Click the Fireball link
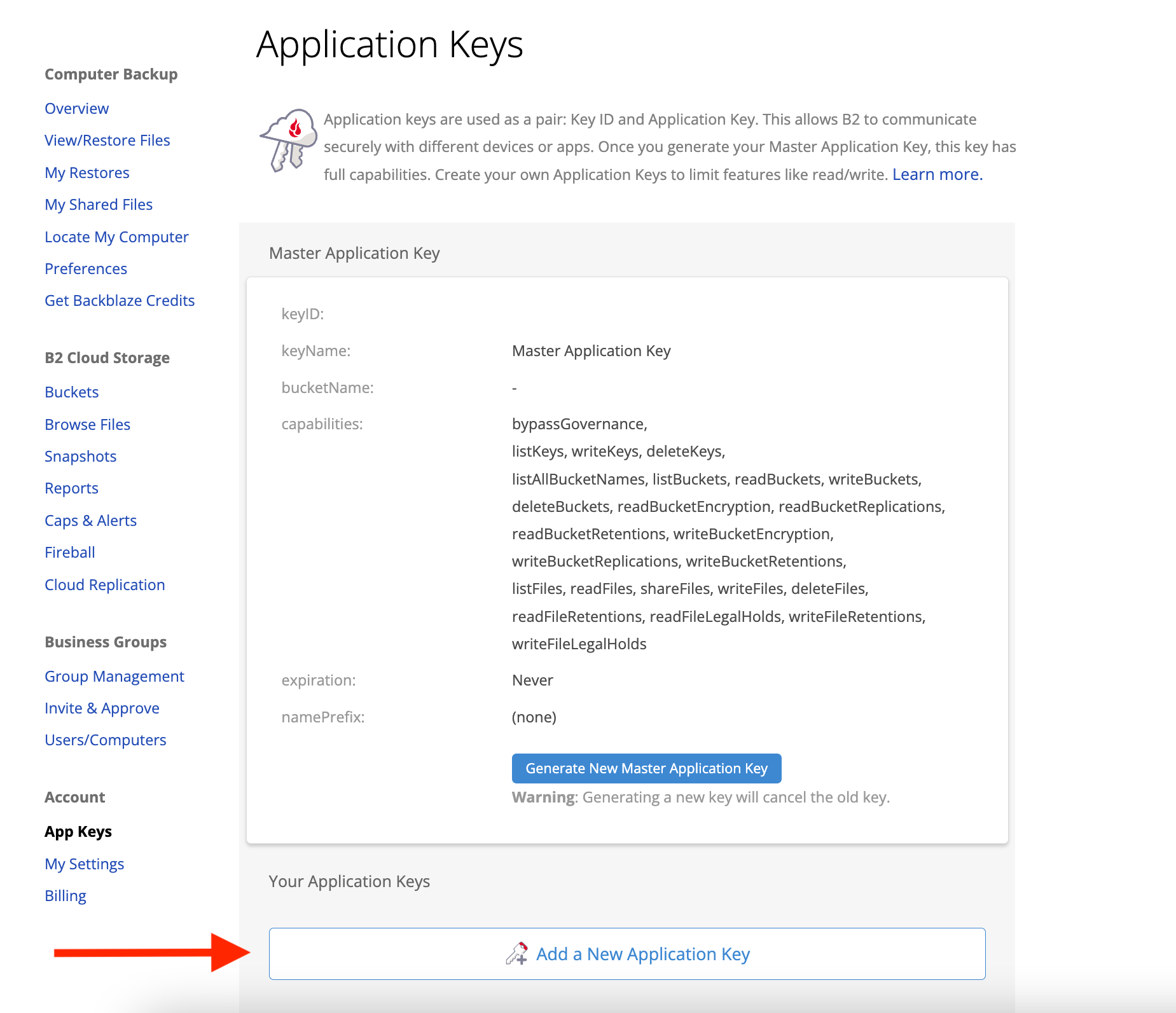The image size is (1176, 1013). click(70, 553)
